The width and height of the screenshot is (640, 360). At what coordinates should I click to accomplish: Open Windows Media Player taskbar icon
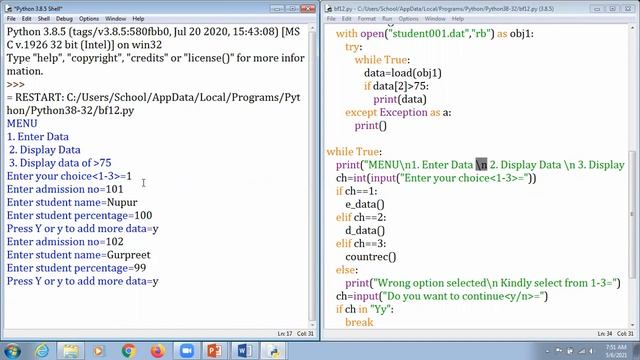98,351
